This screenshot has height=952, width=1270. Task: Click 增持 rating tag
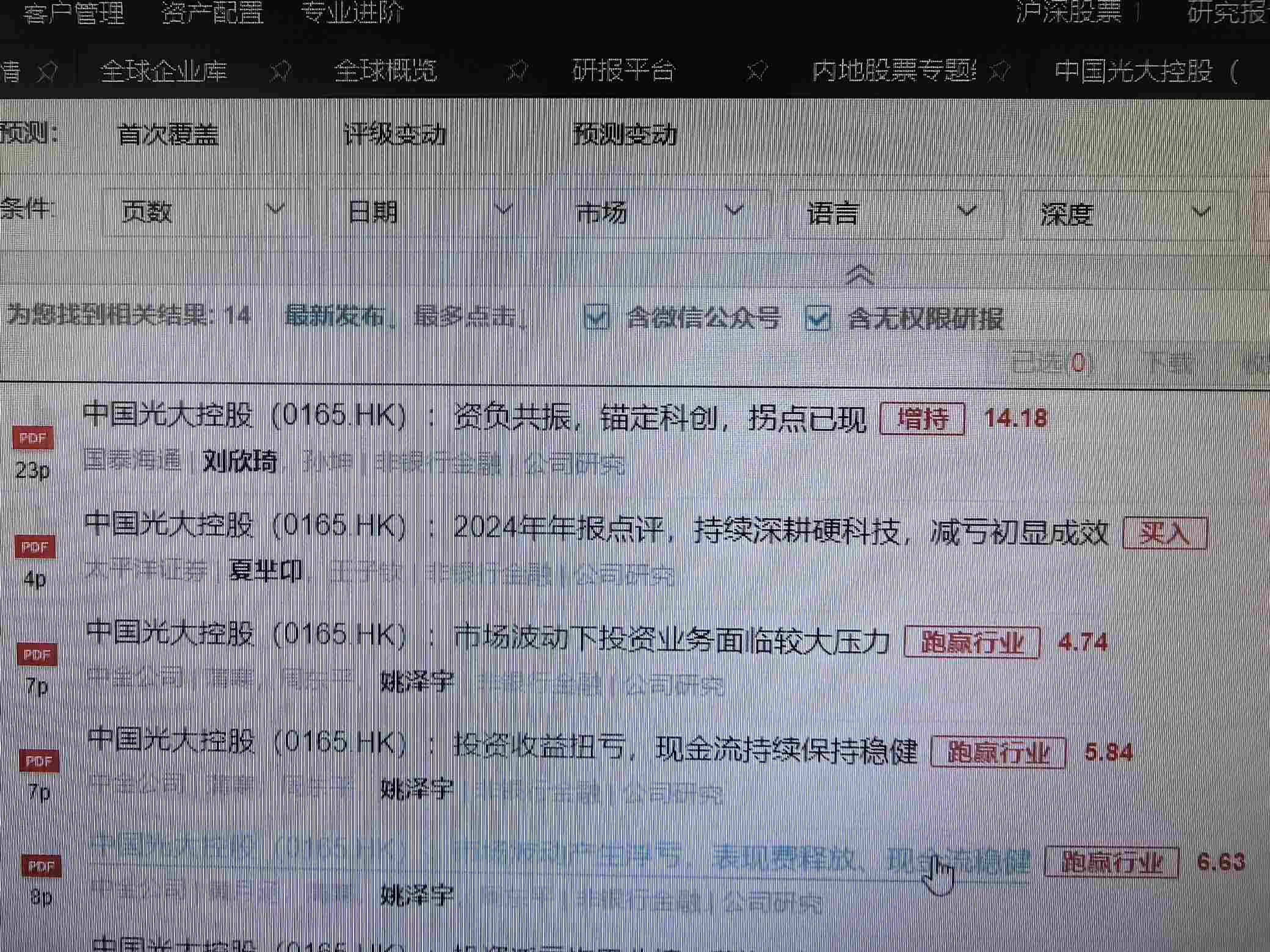pos(923,419)
